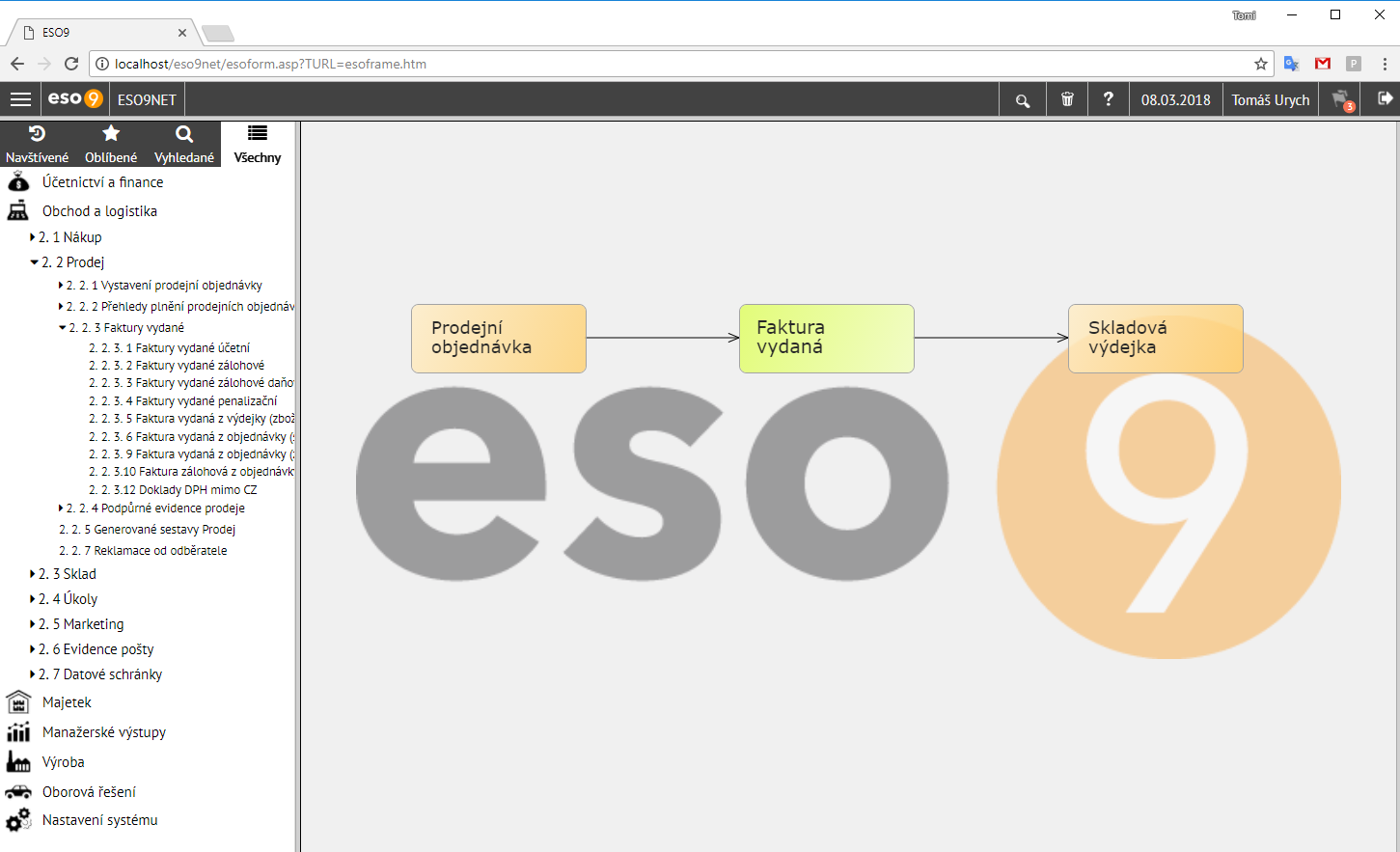Click the vertical splitter beside the menu panel
The height and width of the screenshot is (852, 1400).
click(298, 486)
